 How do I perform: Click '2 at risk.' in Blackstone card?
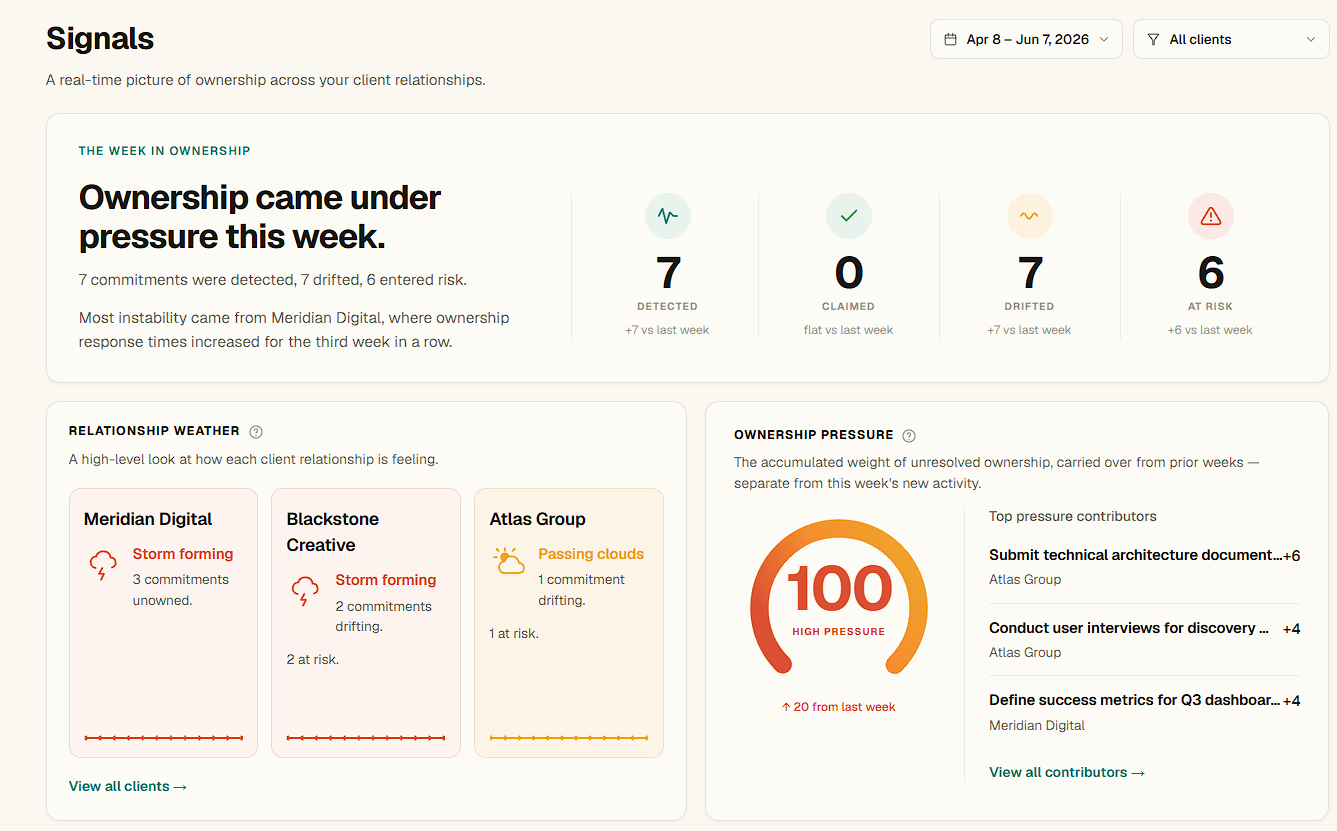pyautogui.click(x=313, y=659)
